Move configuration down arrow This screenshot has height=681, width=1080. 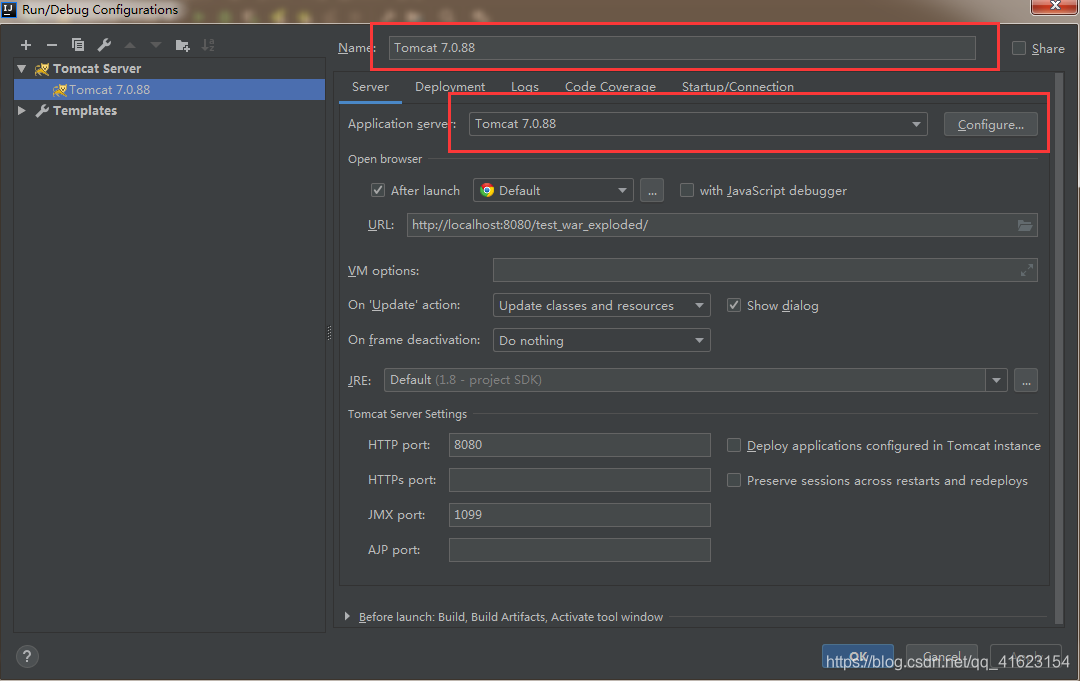click(156, 45)
